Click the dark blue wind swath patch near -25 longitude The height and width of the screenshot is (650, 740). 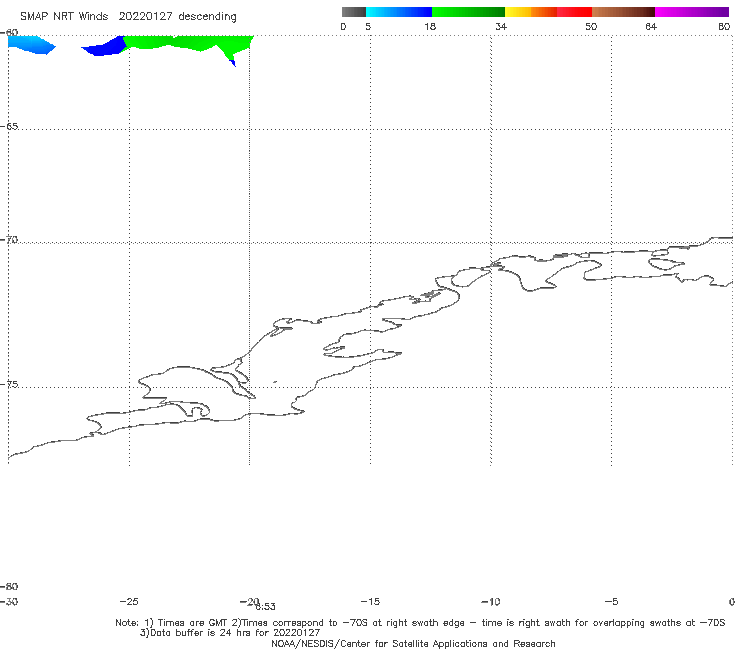(106, 47)
